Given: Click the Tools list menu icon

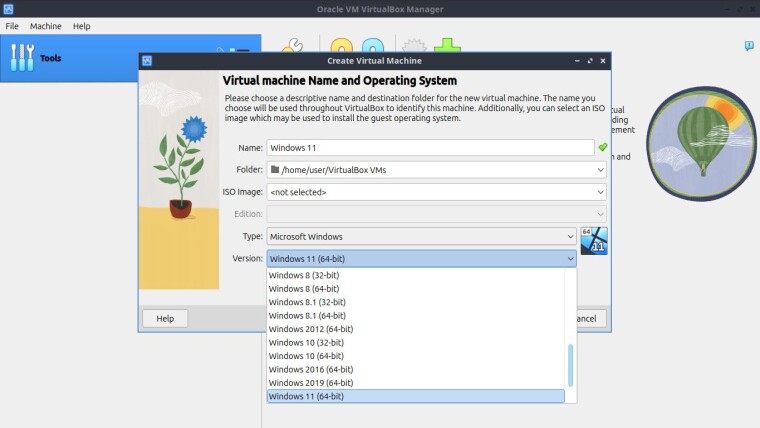Looking at the screenshot, I should [239, 50].
